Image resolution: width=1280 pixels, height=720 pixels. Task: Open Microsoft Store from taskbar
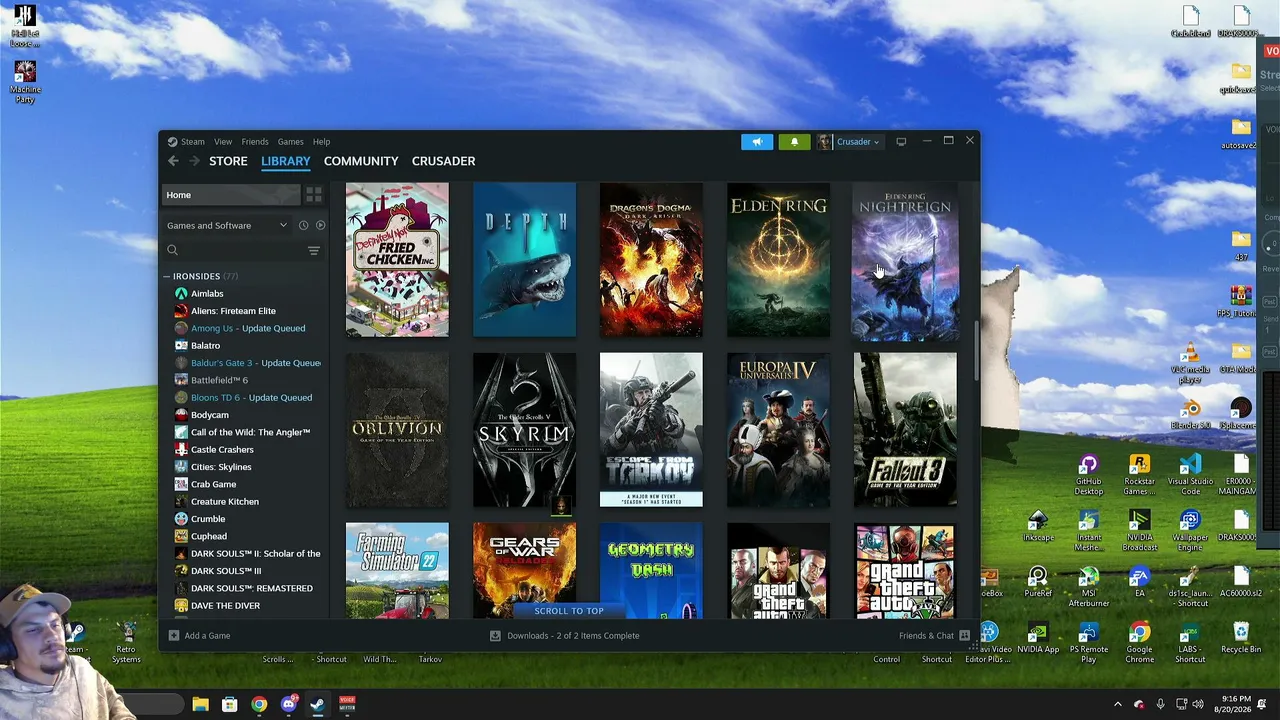tap(229, 704)
